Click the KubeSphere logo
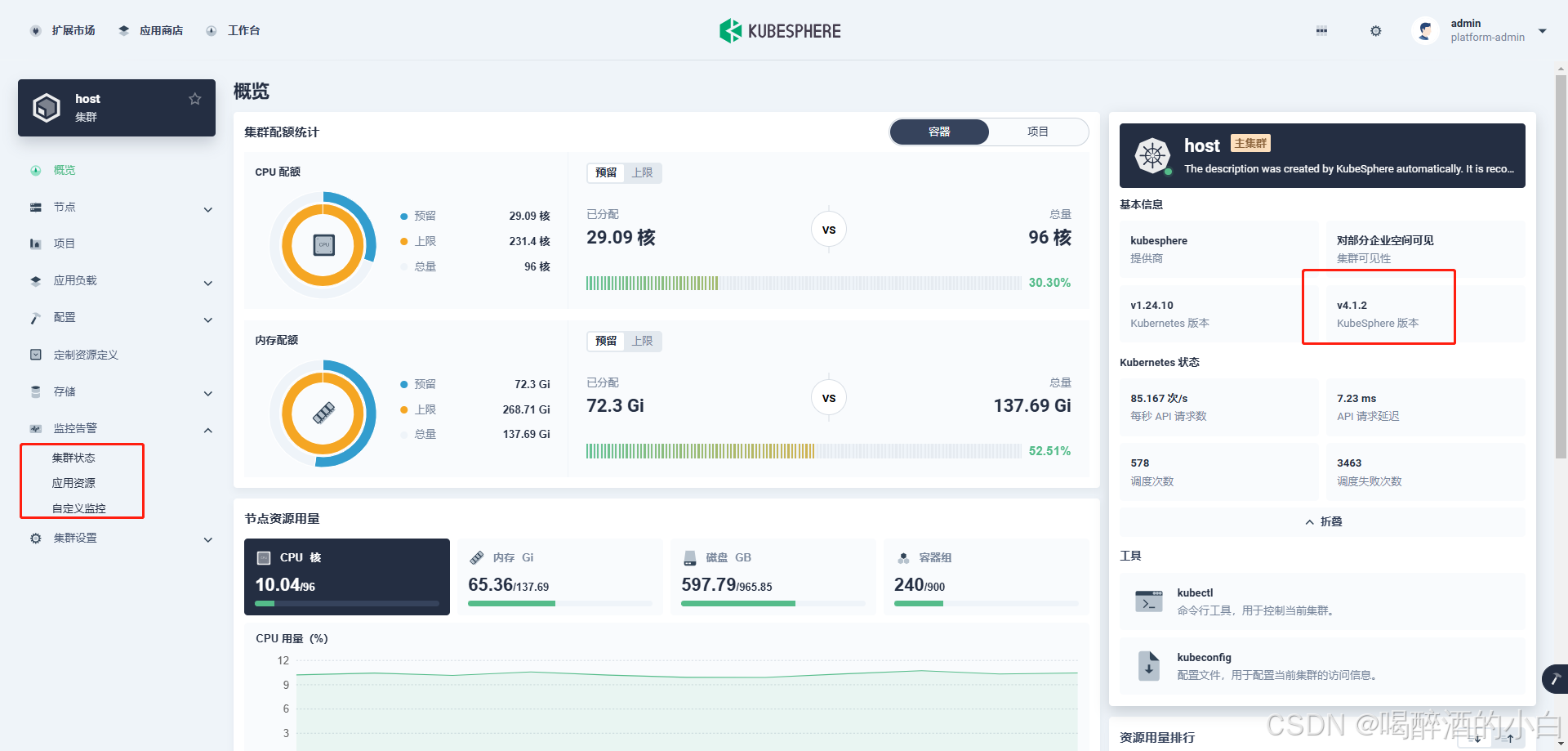 pyautogui.click(x=780, y=31)
